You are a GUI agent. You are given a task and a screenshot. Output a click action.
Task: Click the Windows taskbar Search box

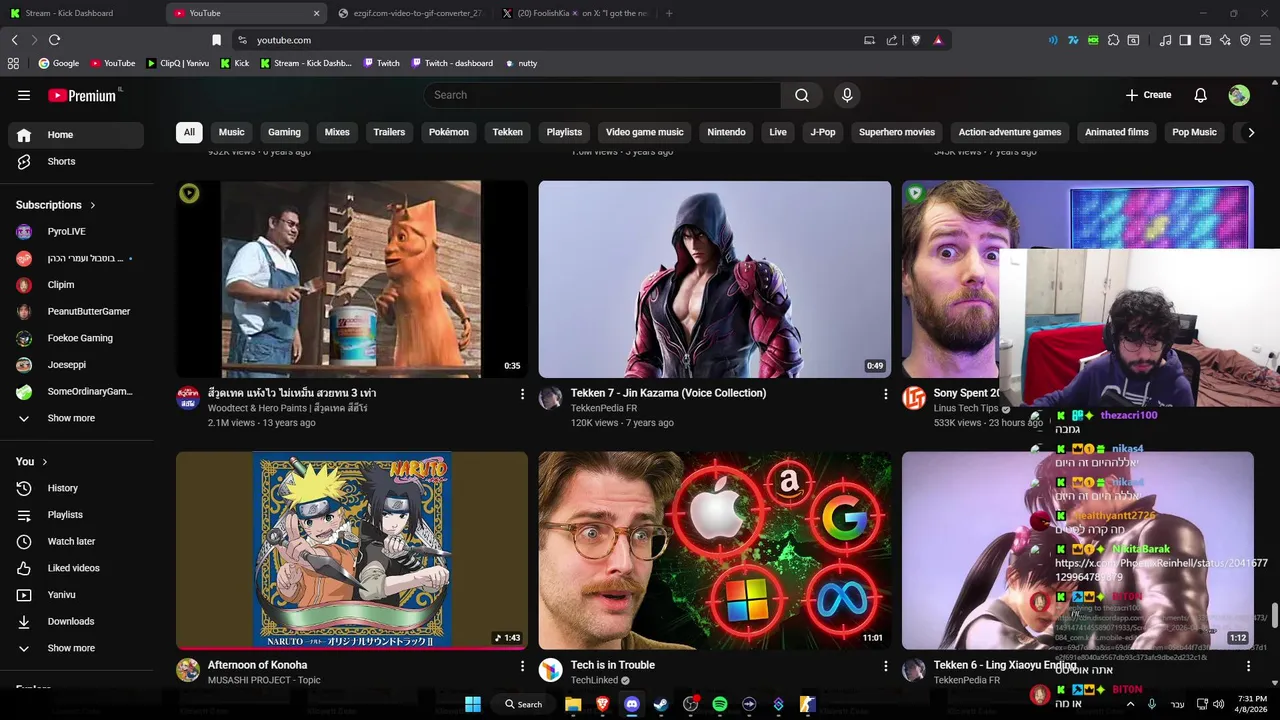(x=524, y=704)
